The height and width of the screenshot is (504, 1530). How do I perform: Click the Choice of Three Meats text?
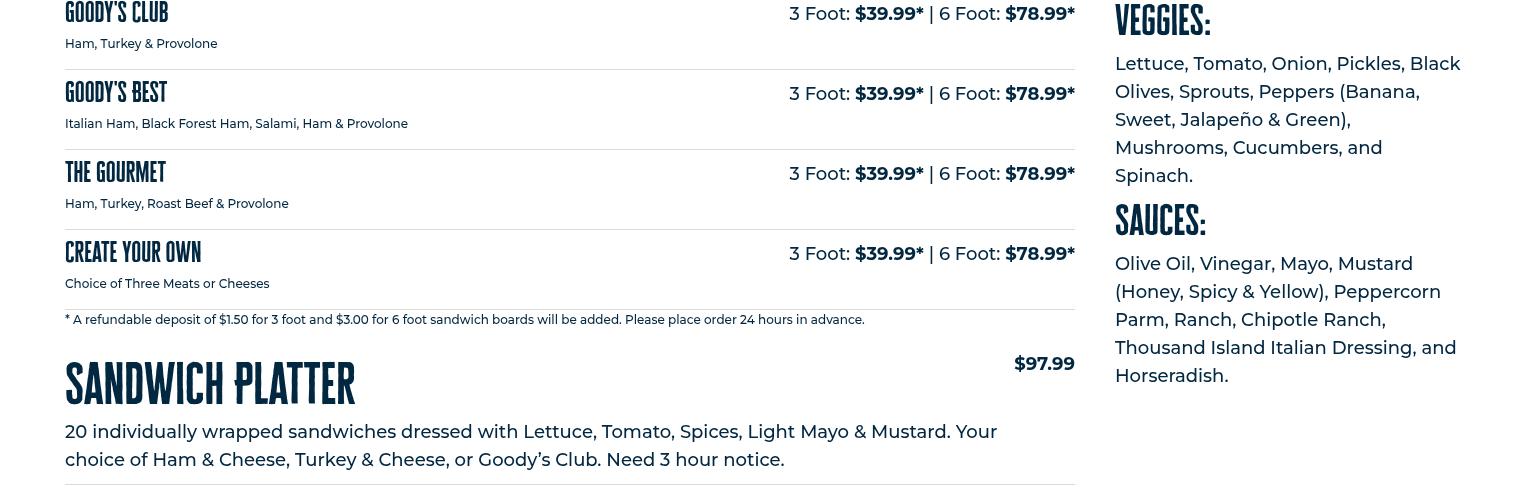pos(167,284)
